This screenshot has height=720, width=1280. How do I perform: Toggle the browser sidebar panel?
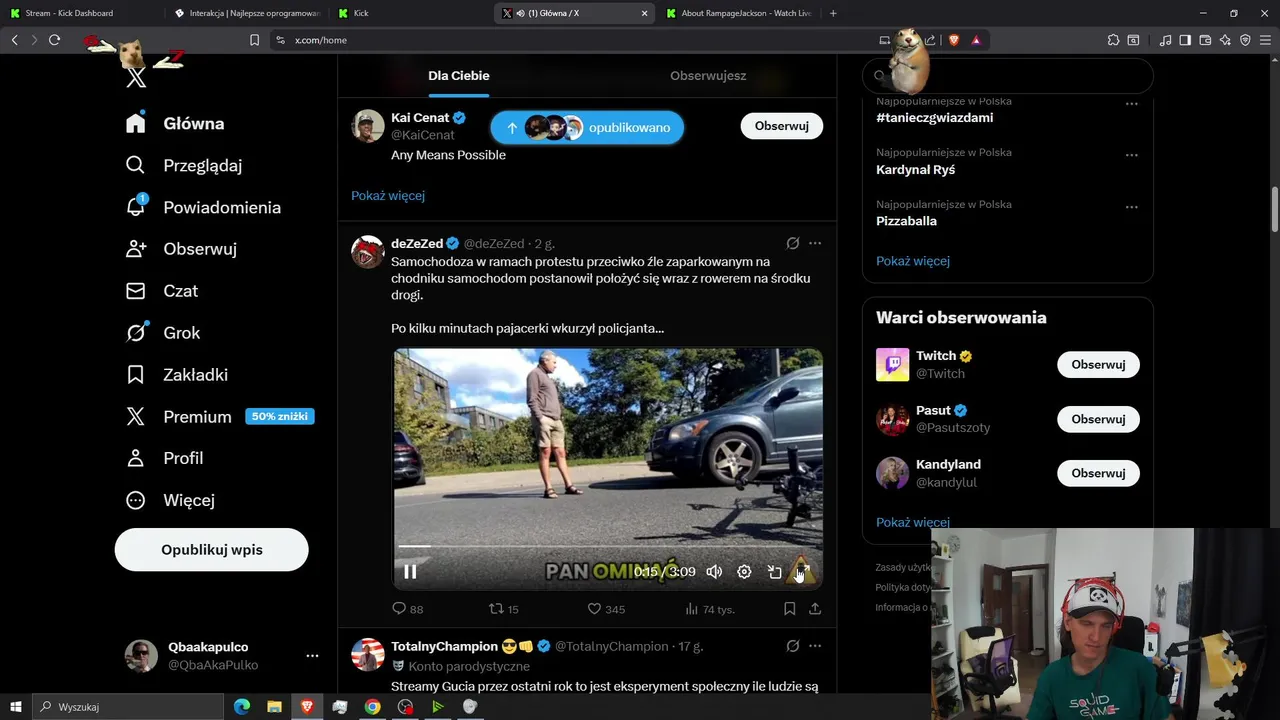1185,40
